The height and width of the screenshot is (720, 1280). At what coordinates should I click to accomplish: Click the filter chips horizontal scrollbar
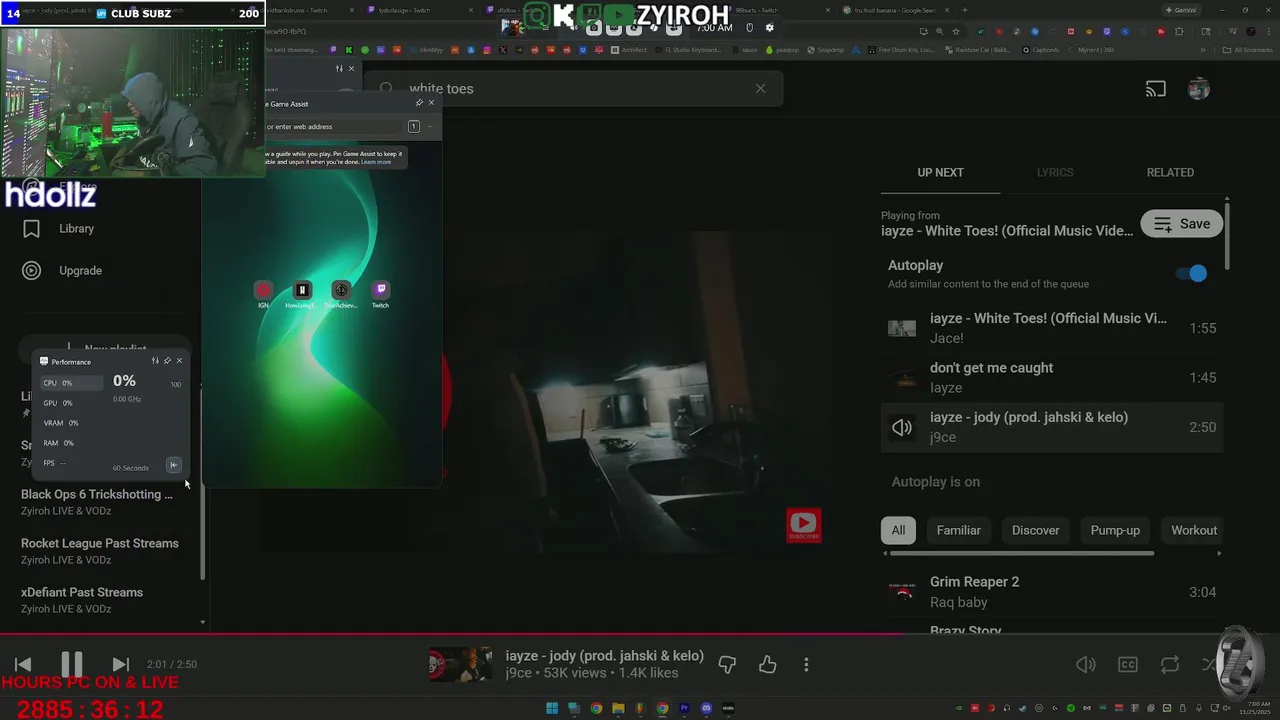[x=1021, y=553]
